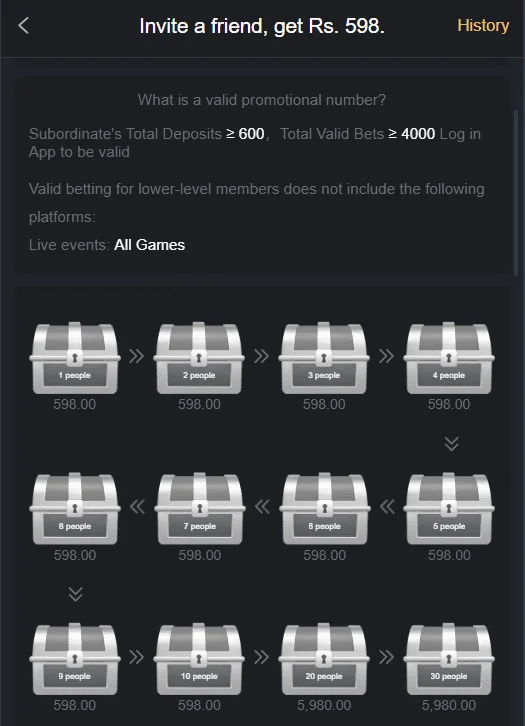Go back using the top-left arrow
The width and height of the screenshot is (525, 726).
[x=23, y=26]
